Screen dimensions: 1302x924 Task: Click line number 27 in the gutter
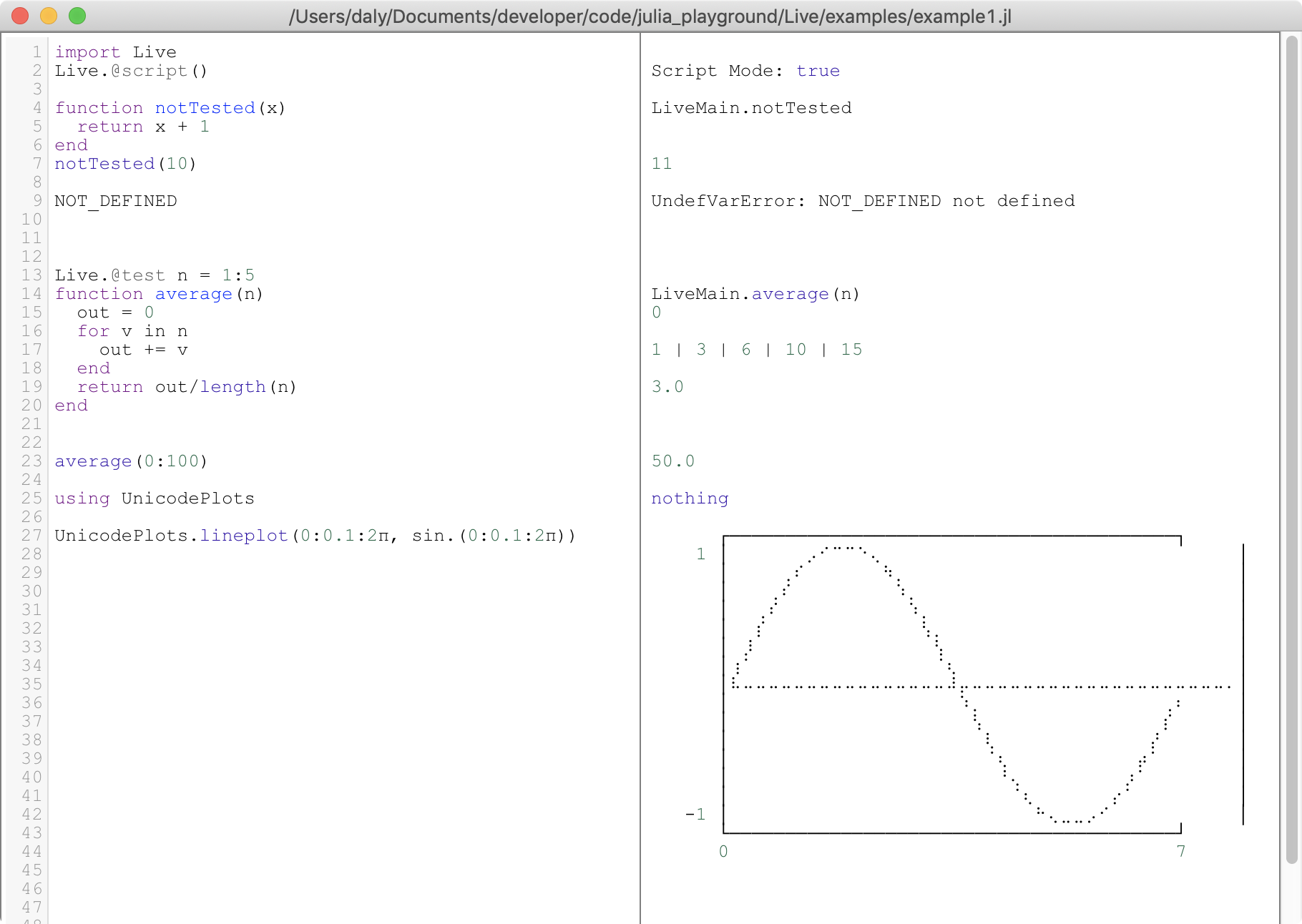click(31, 536)
